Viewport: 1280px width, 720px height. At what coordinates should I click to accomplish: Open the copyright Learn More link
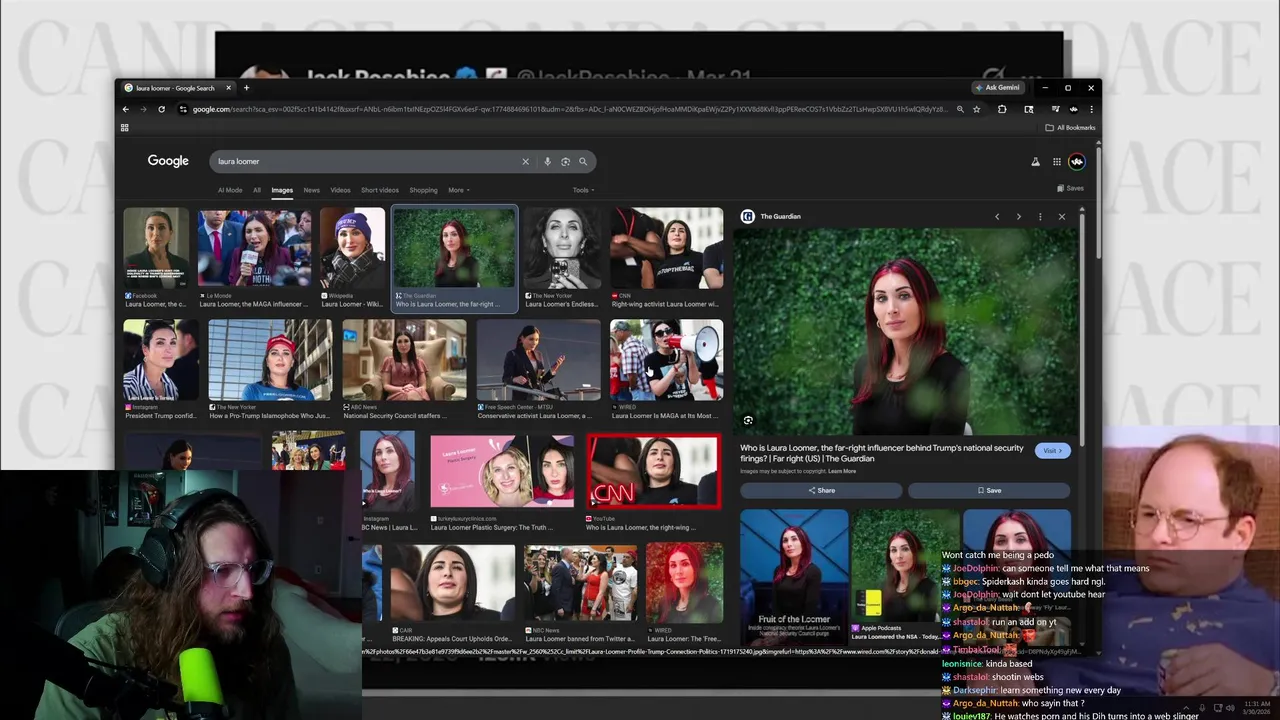pos(842,471)
